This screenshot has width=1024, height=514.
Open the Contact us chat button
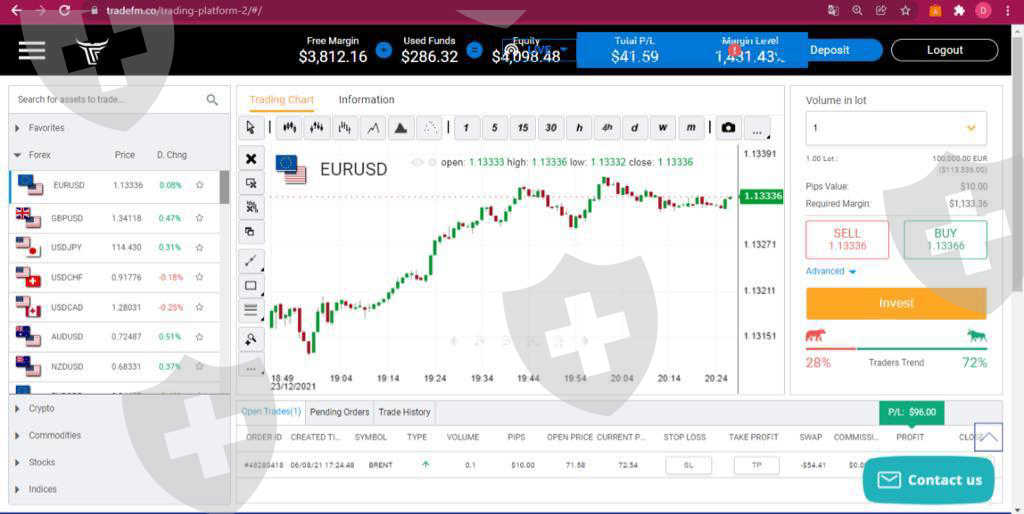[928, 480]
